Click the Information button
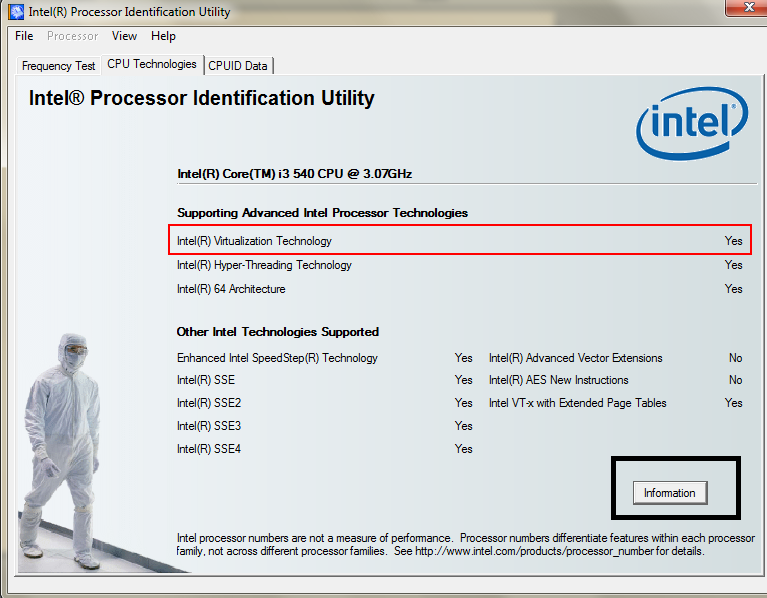Screen dimensions: 767x598 [x=670, y=493]
